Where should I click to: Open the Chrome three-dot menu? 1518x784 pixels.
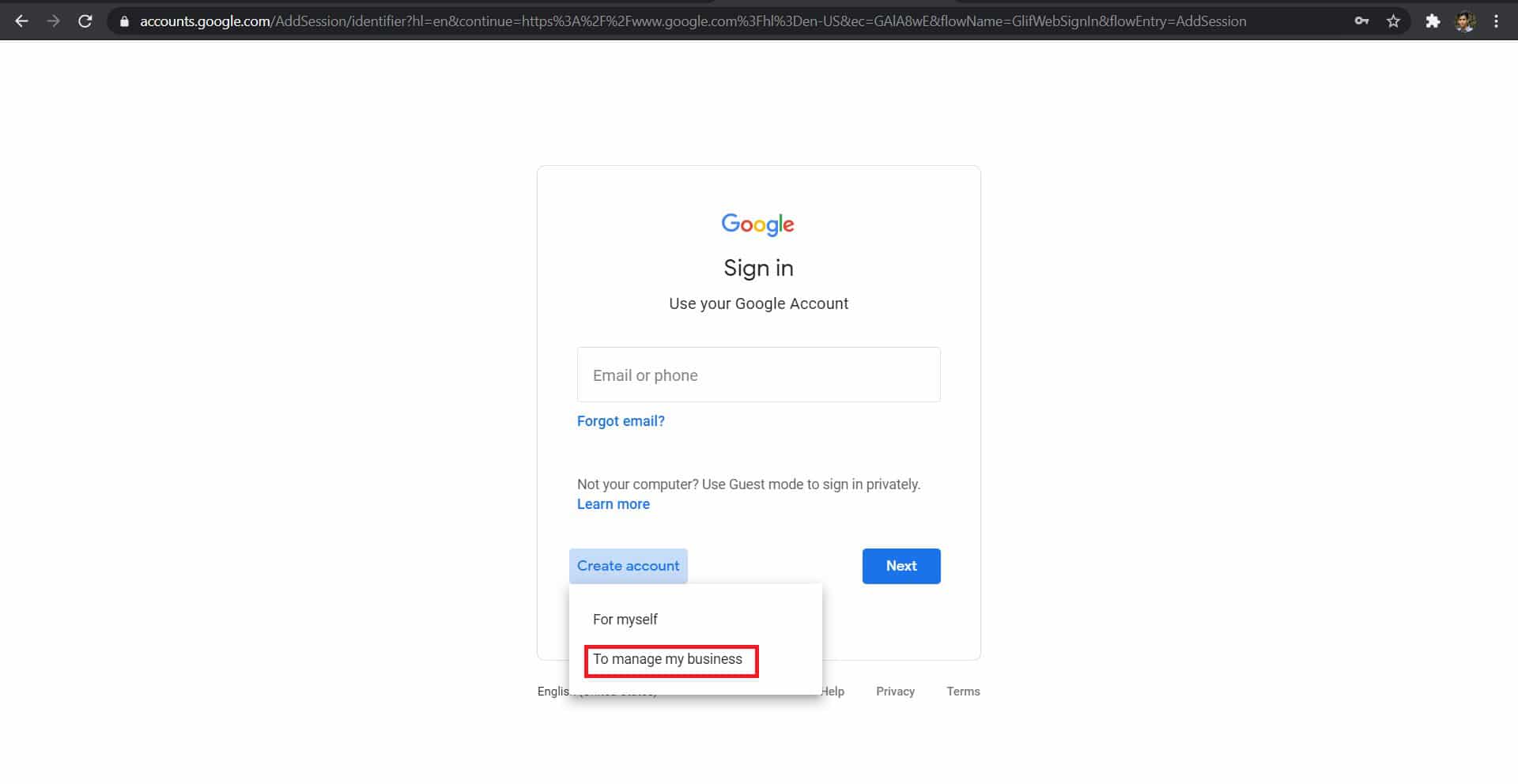click(1497, 21)
